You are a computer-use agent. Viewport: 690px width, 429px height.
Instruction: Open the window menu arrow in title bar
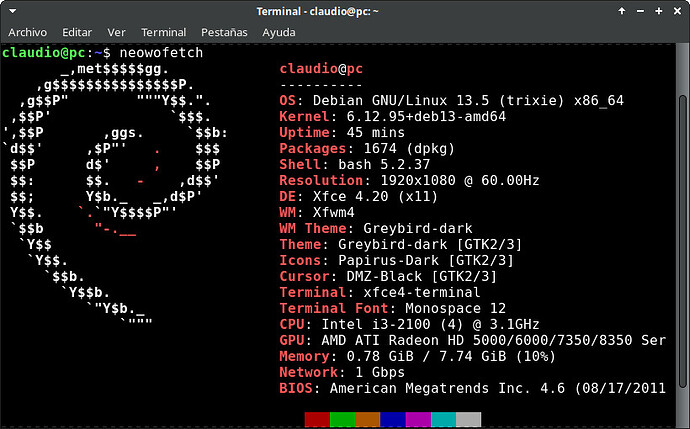12,11
